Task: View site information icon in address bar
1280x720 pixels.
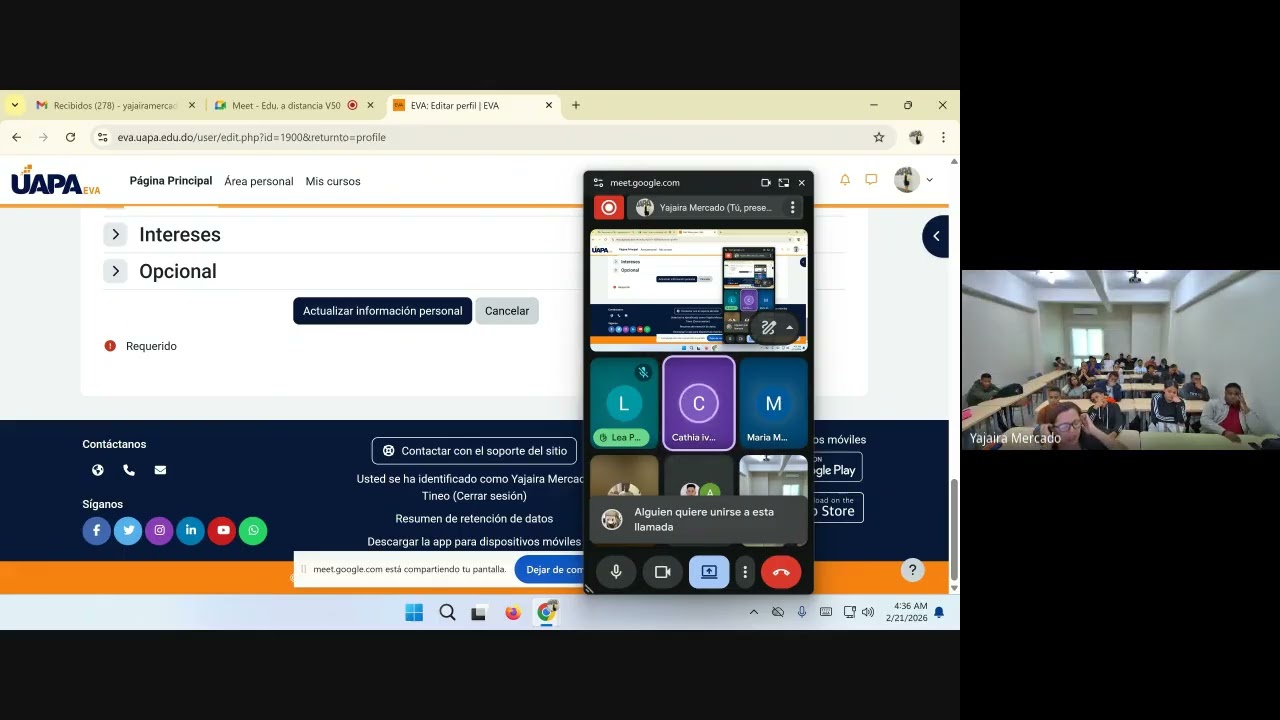Action: (x=102, y=137)
